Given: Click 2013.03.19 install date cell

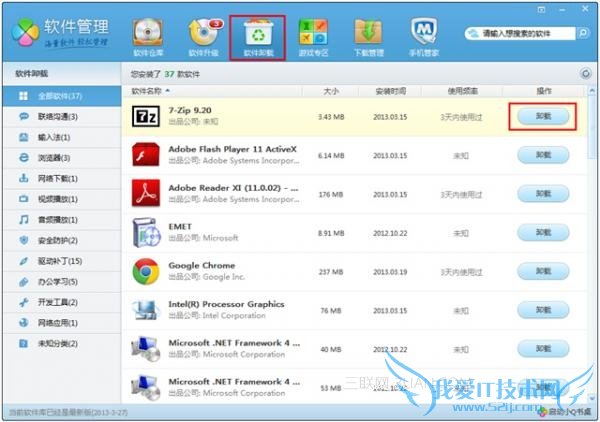Looking at the screenshot, I should pyautogui.click(x=390, y=272).
